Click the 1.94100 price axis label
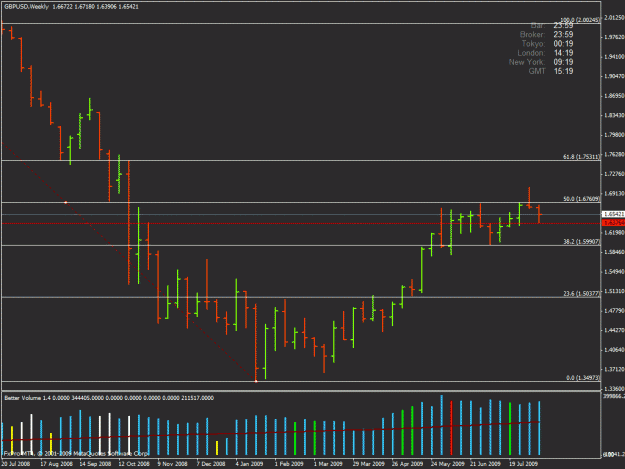The height and width of the screenshot is (469, 625). coord(614,57)
